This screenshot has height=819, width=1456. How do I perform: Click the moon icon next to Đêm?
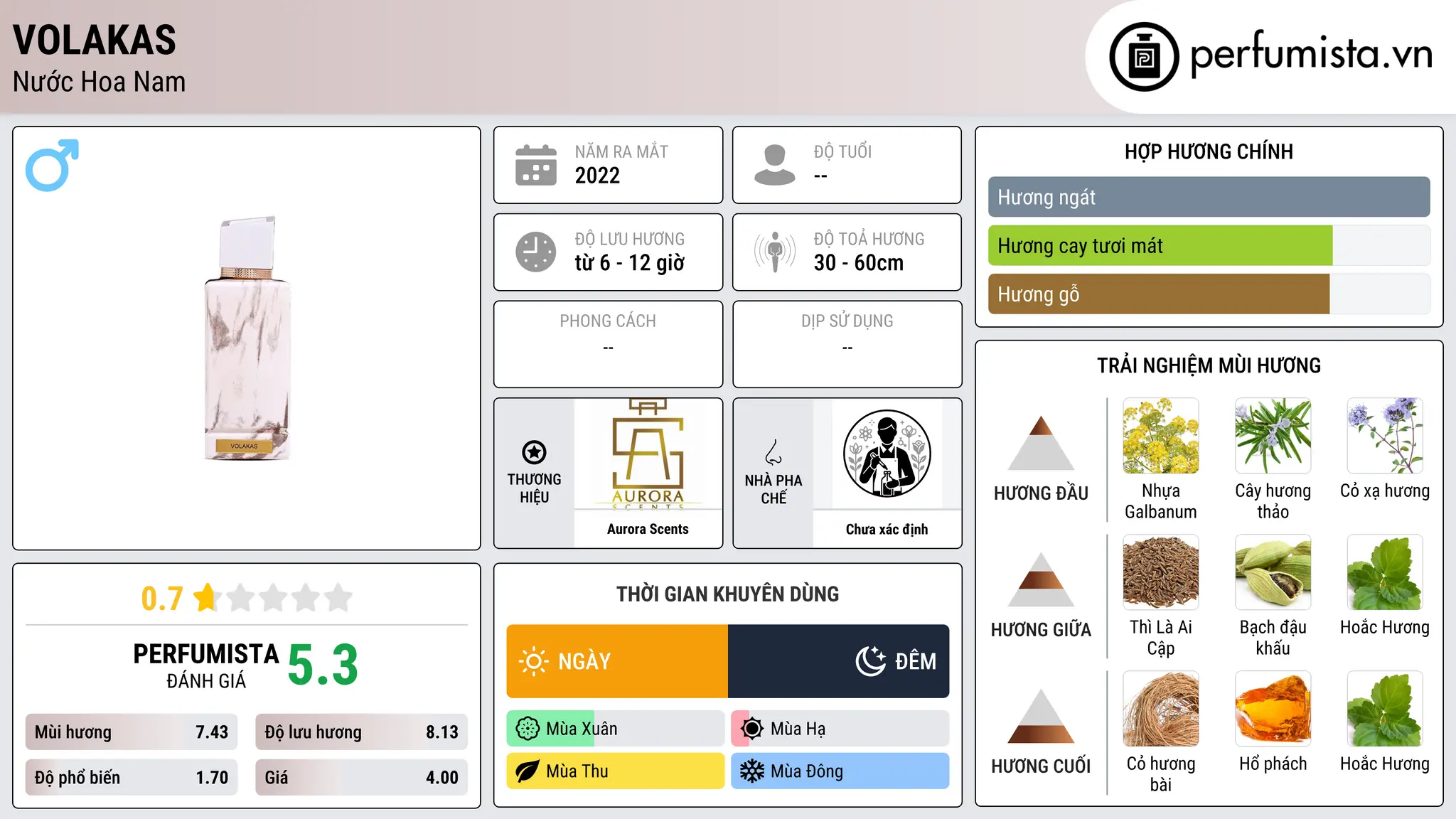coord(871,661)
